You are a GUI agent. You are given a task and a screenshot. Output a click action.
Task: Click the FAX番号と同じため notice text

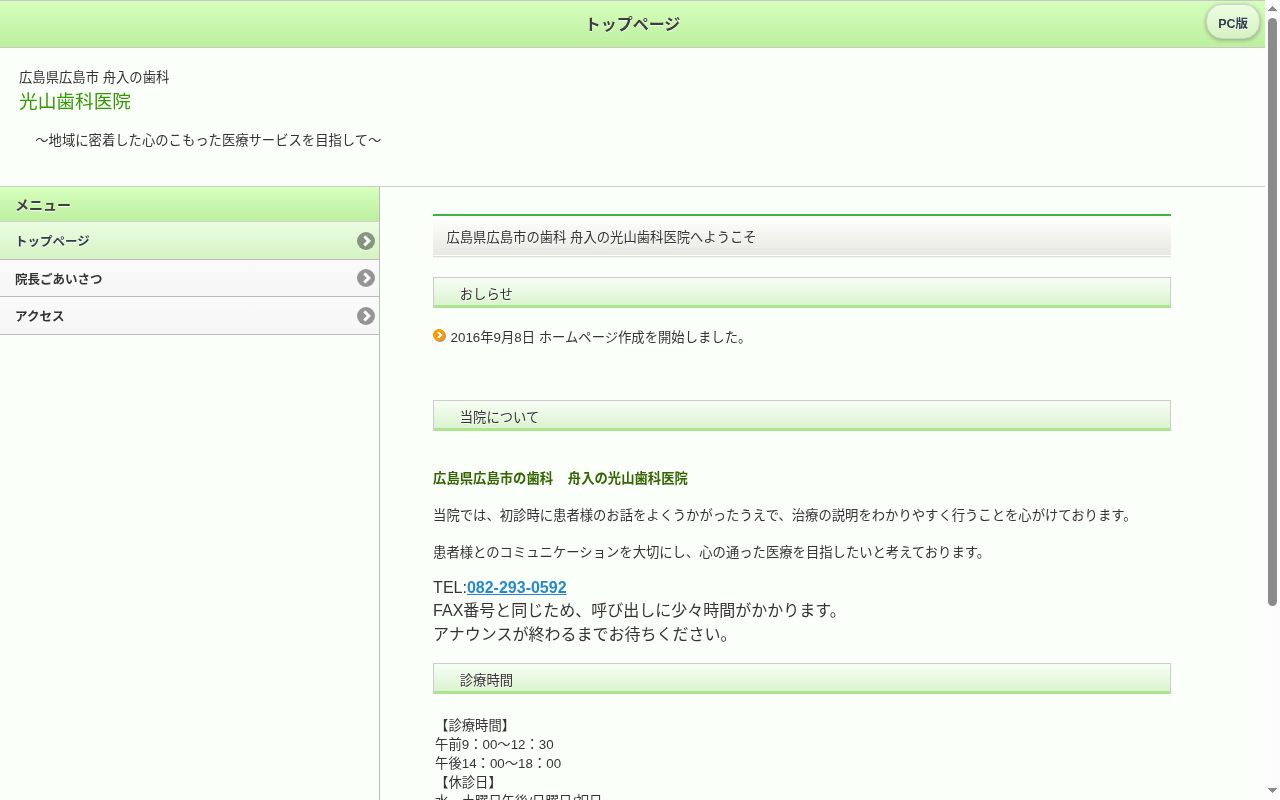tap(639, 611)
